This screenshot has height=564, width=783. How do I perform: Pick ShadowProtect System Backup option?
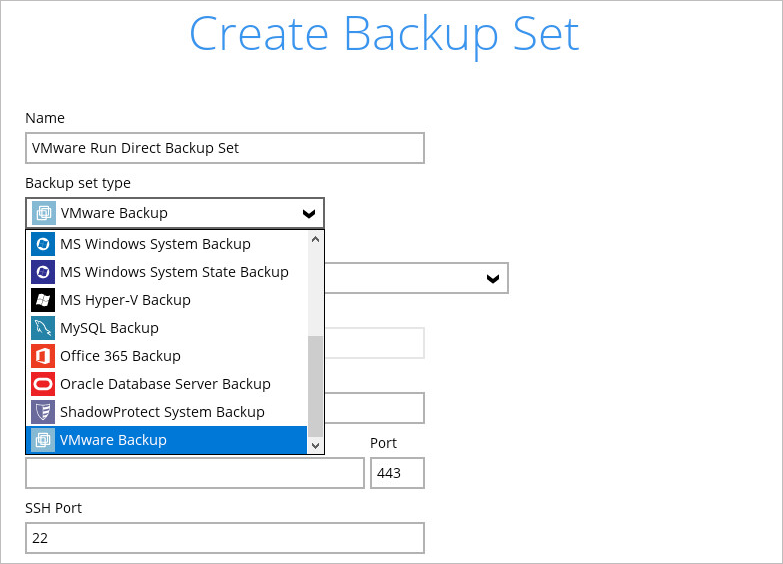(x=167, y=412)
